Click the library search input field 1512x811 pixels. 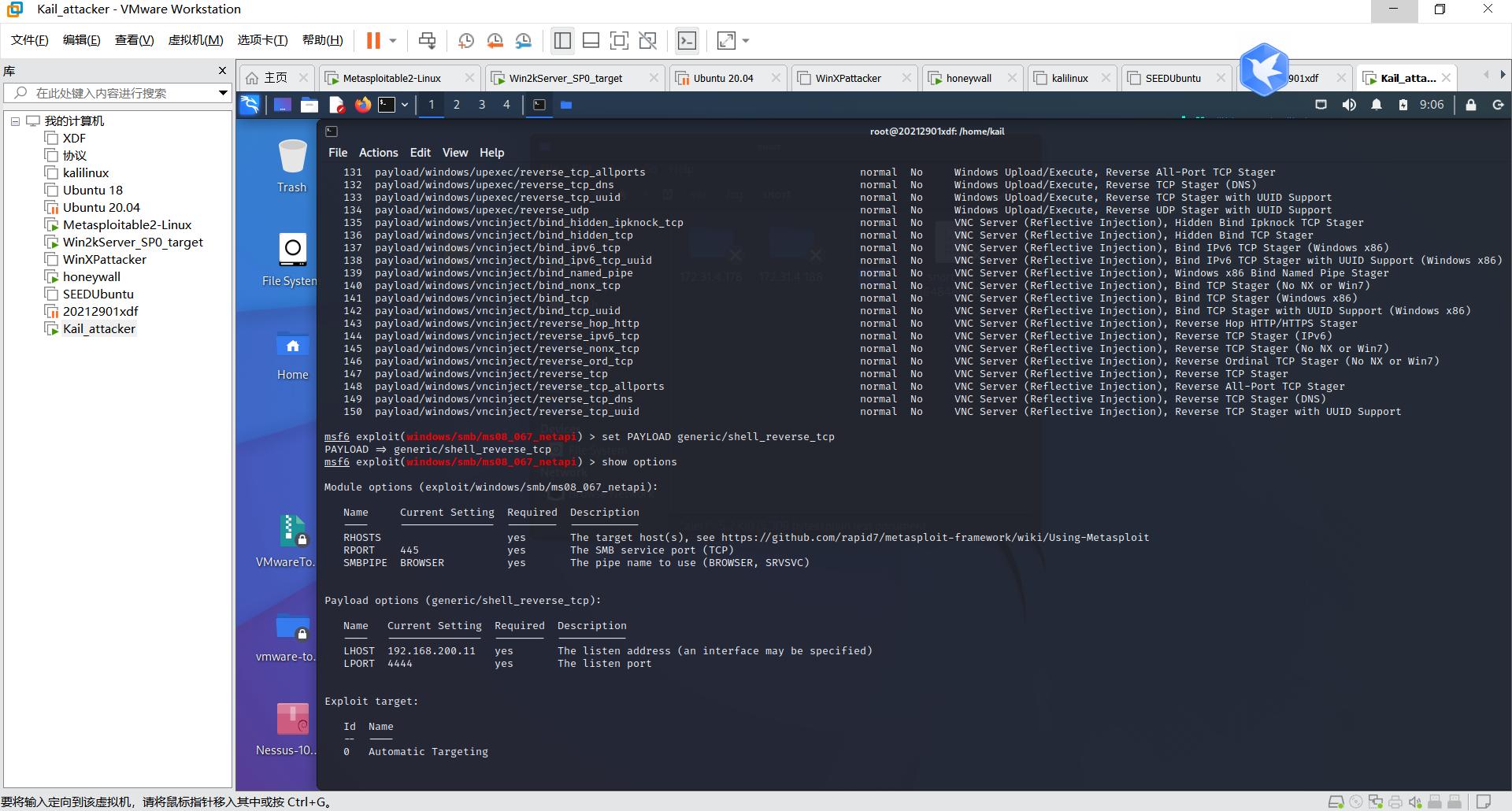pyautogui.click(x=118, y=93)
